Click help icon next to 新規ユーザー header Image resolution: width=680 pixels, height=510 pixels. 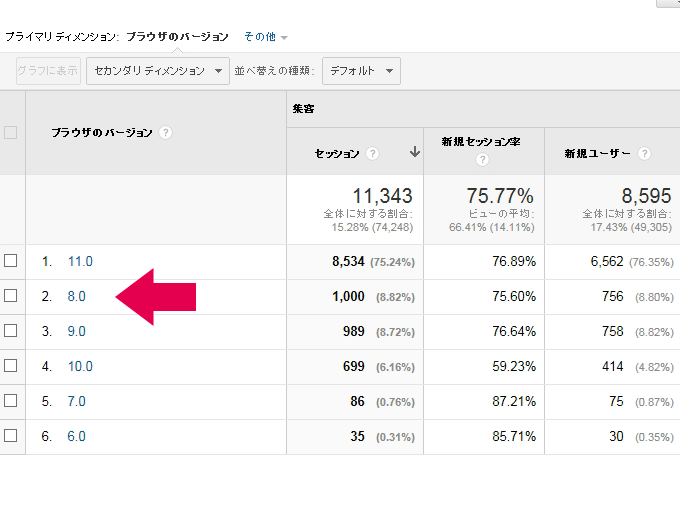coord(644,154)
